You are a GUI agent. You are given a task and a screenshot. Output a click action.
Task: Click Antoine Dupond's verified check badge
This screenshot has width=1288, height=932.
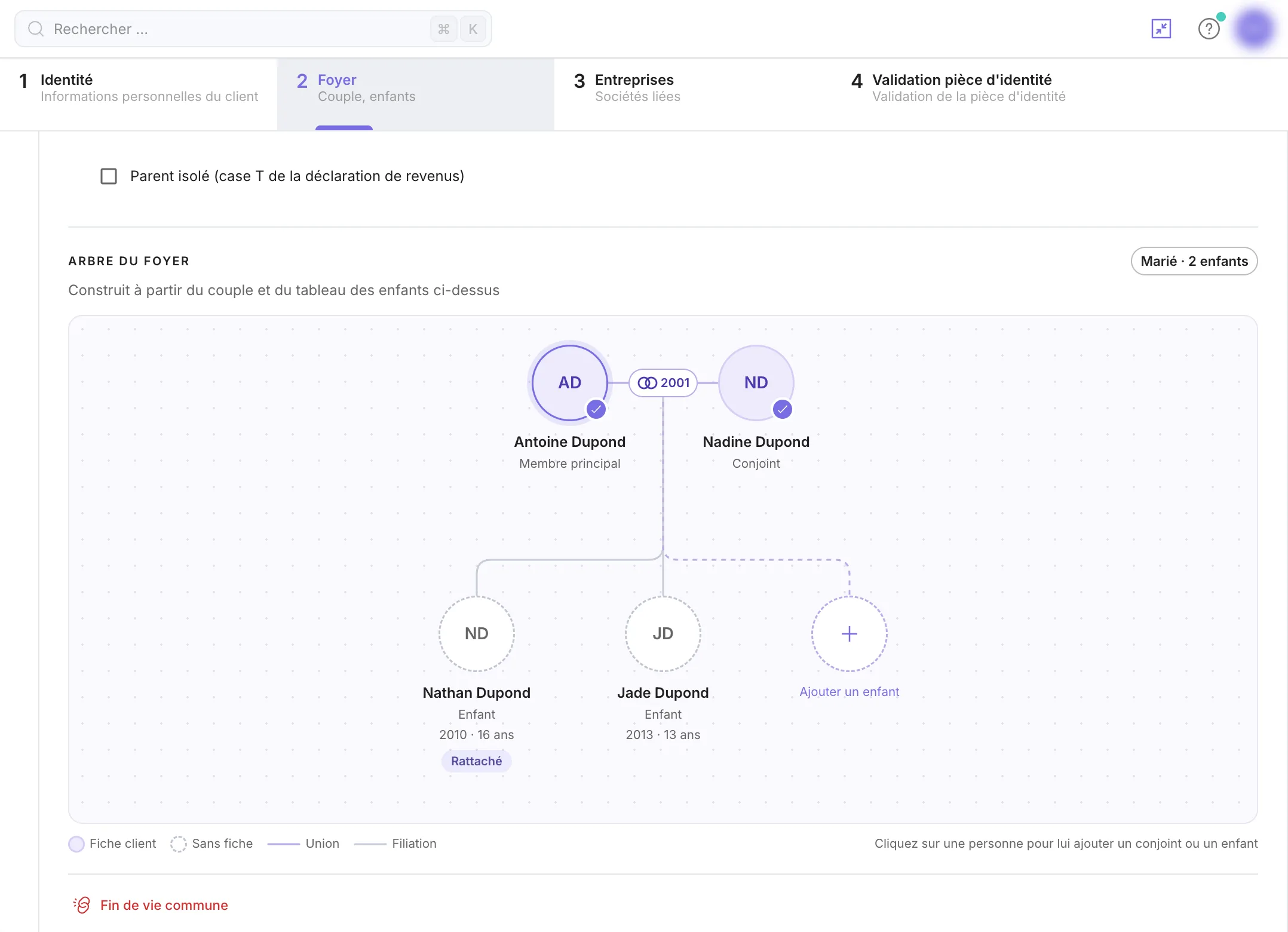click(x=596, y=409)
